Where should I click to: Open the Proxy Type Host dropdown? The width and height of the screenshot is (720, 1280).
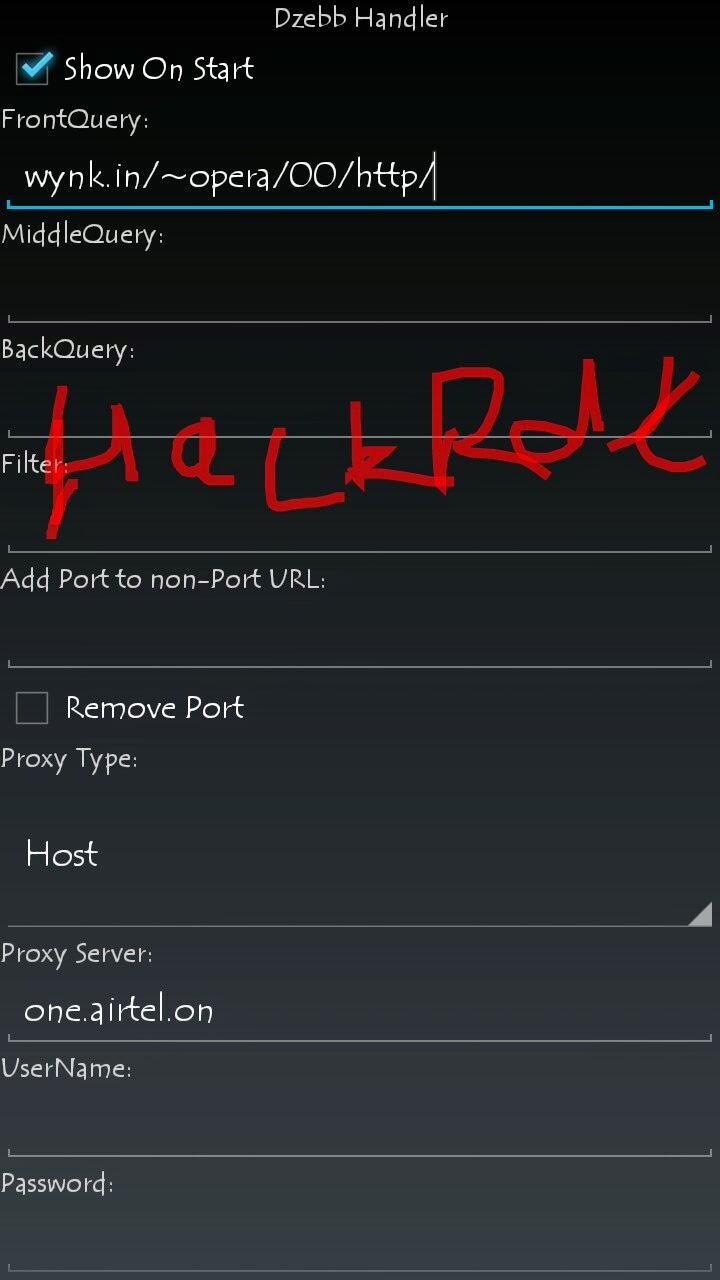click(x=360, y=855)
